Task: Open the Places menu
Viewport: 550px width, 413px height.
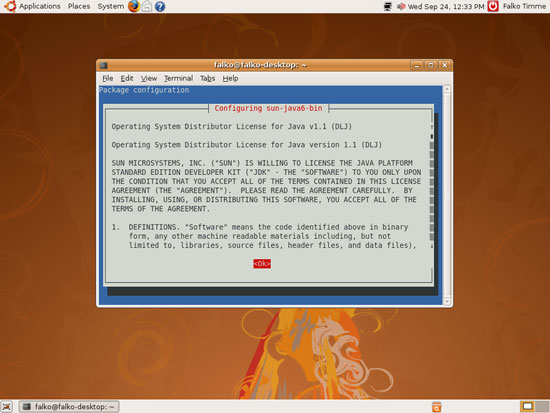Action: (x=79, y=6)
